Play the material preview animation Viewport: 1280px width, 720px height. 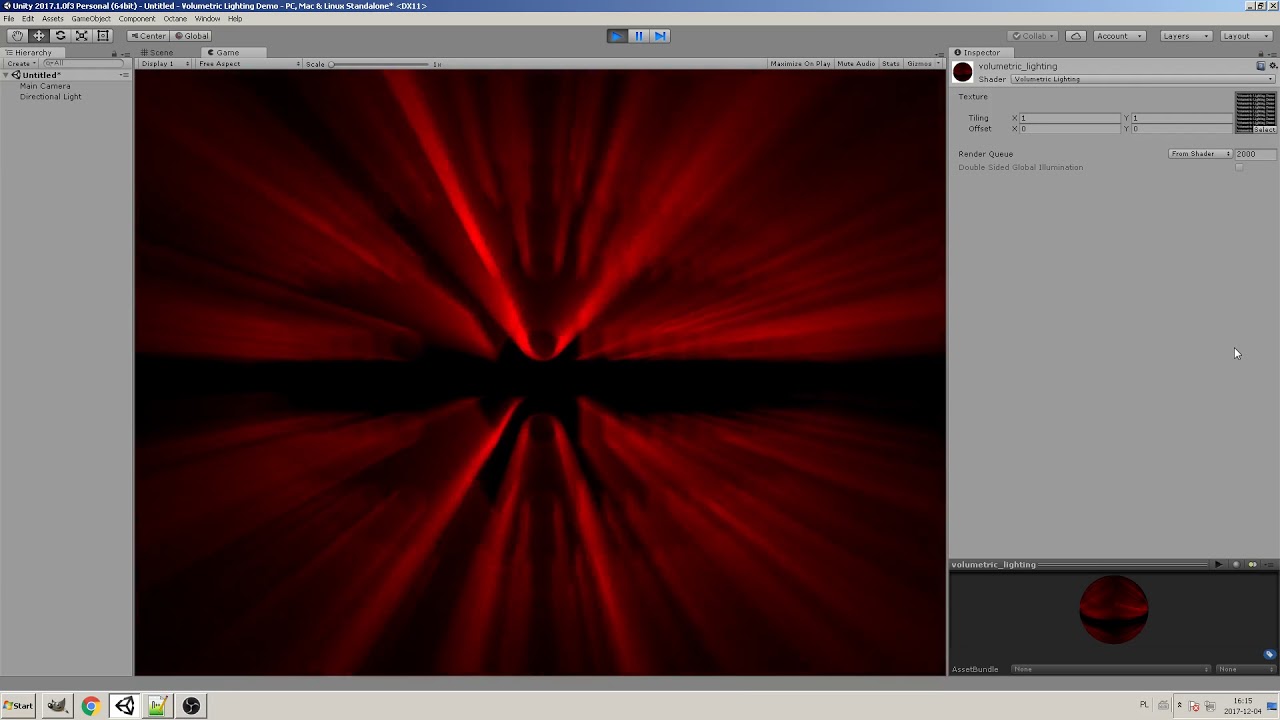[1218, 565]
